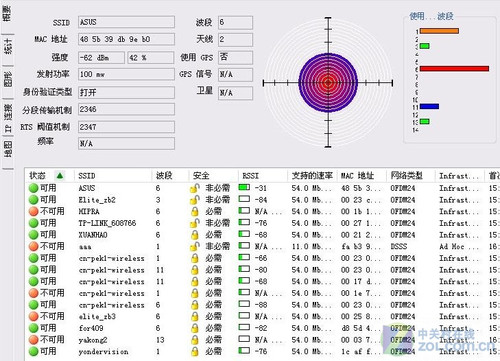Click the open padlock icon in ASUS row
The width and height of the screenshot is (500, 361).
(195, 188)
